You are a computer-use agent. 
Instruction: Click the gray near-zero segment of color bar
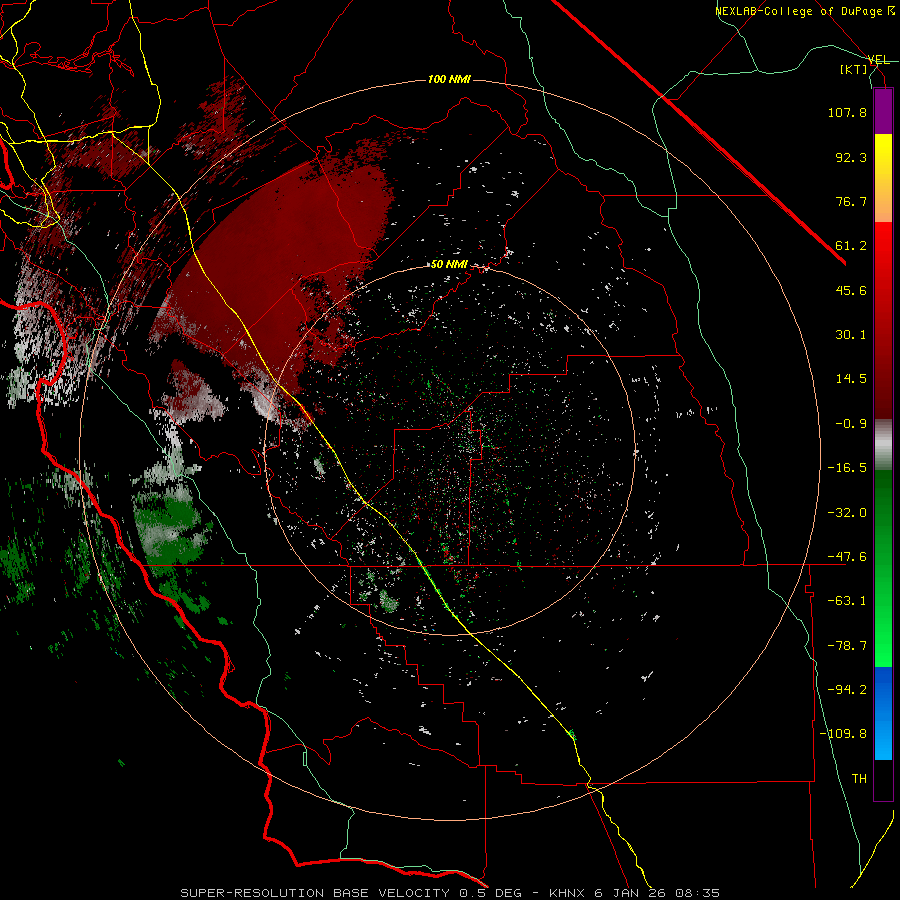pyautogui.click(x=883, y=442)
